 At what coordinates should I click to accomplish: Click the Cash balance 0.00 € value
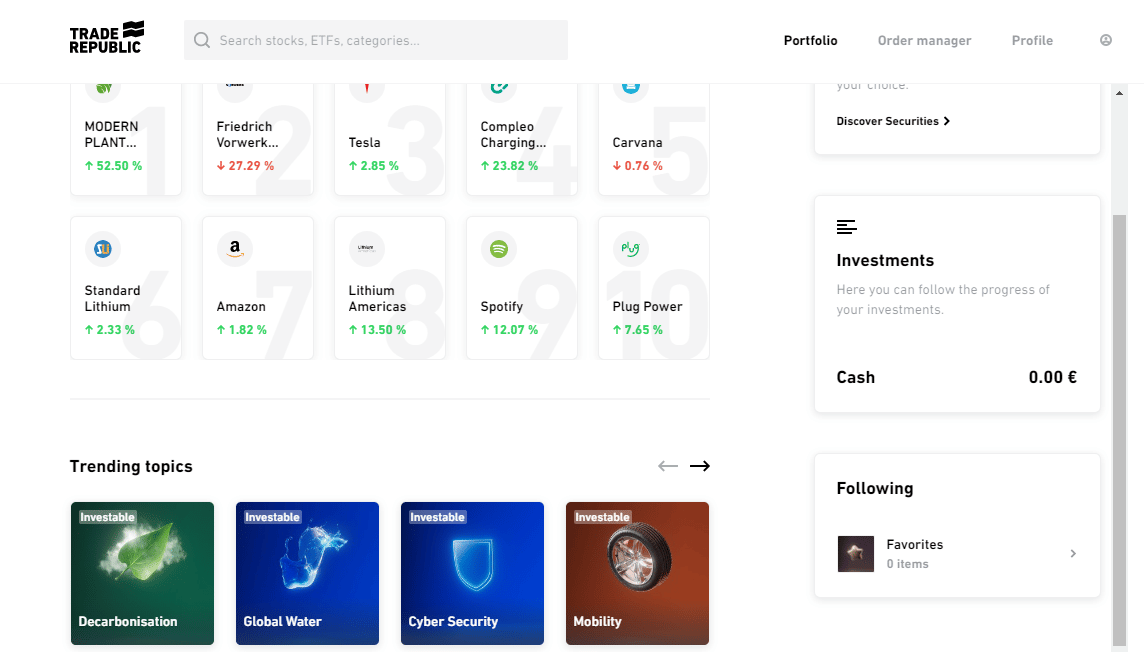[1053, 377]
